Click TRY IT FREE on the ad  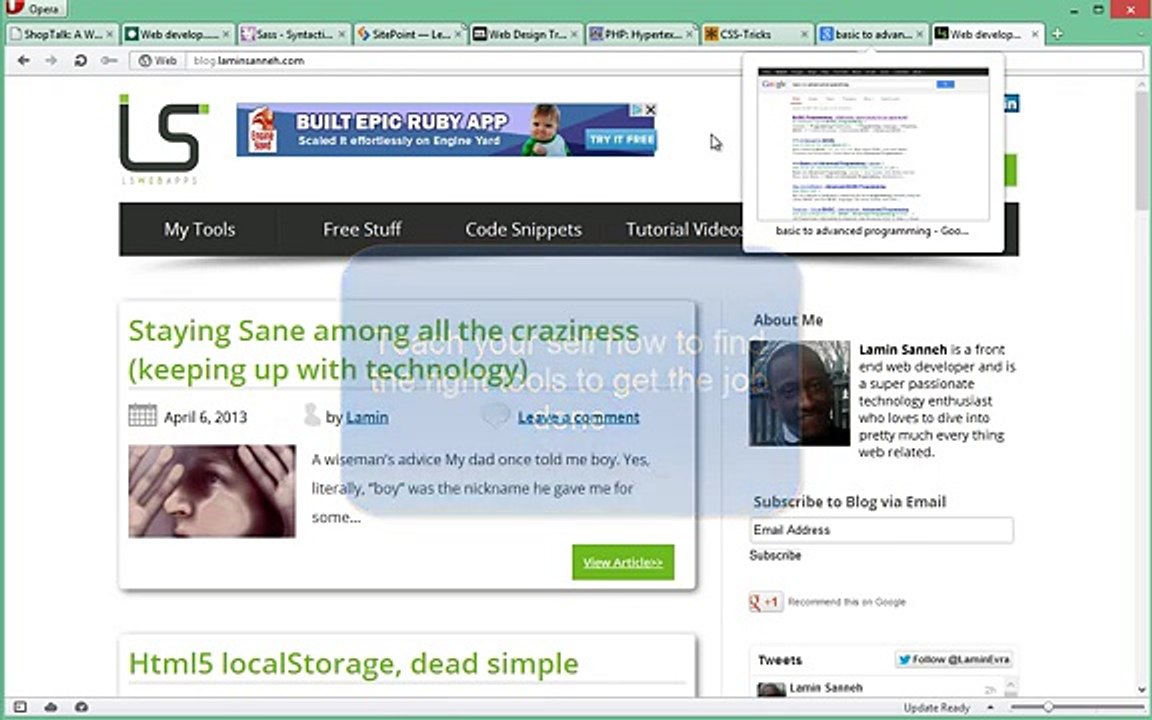tap(621, 139)
